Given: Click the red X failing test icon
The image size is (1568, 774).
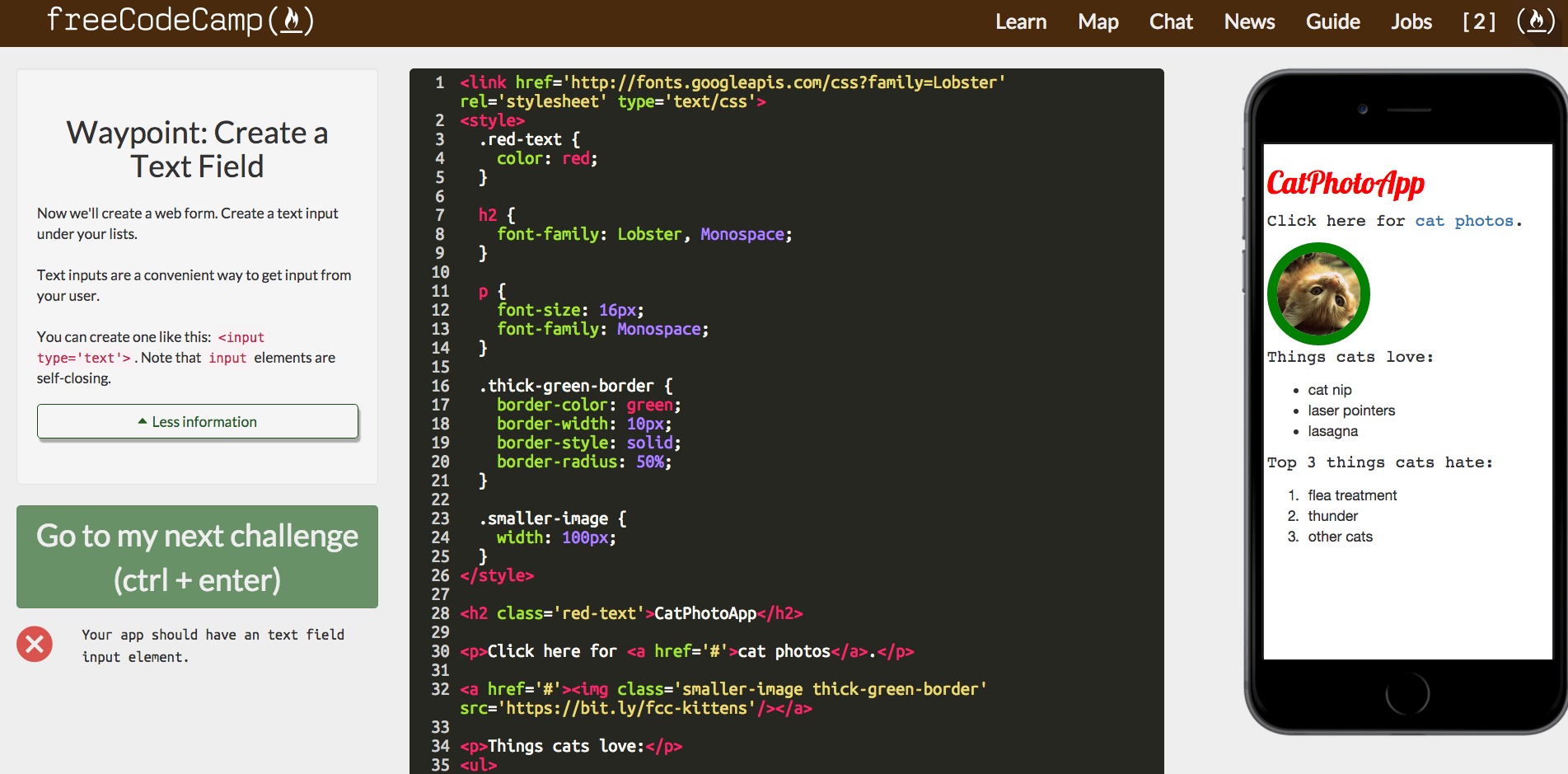Looking at the screenshot, I should pyautogui.click(x=34, y=644).
